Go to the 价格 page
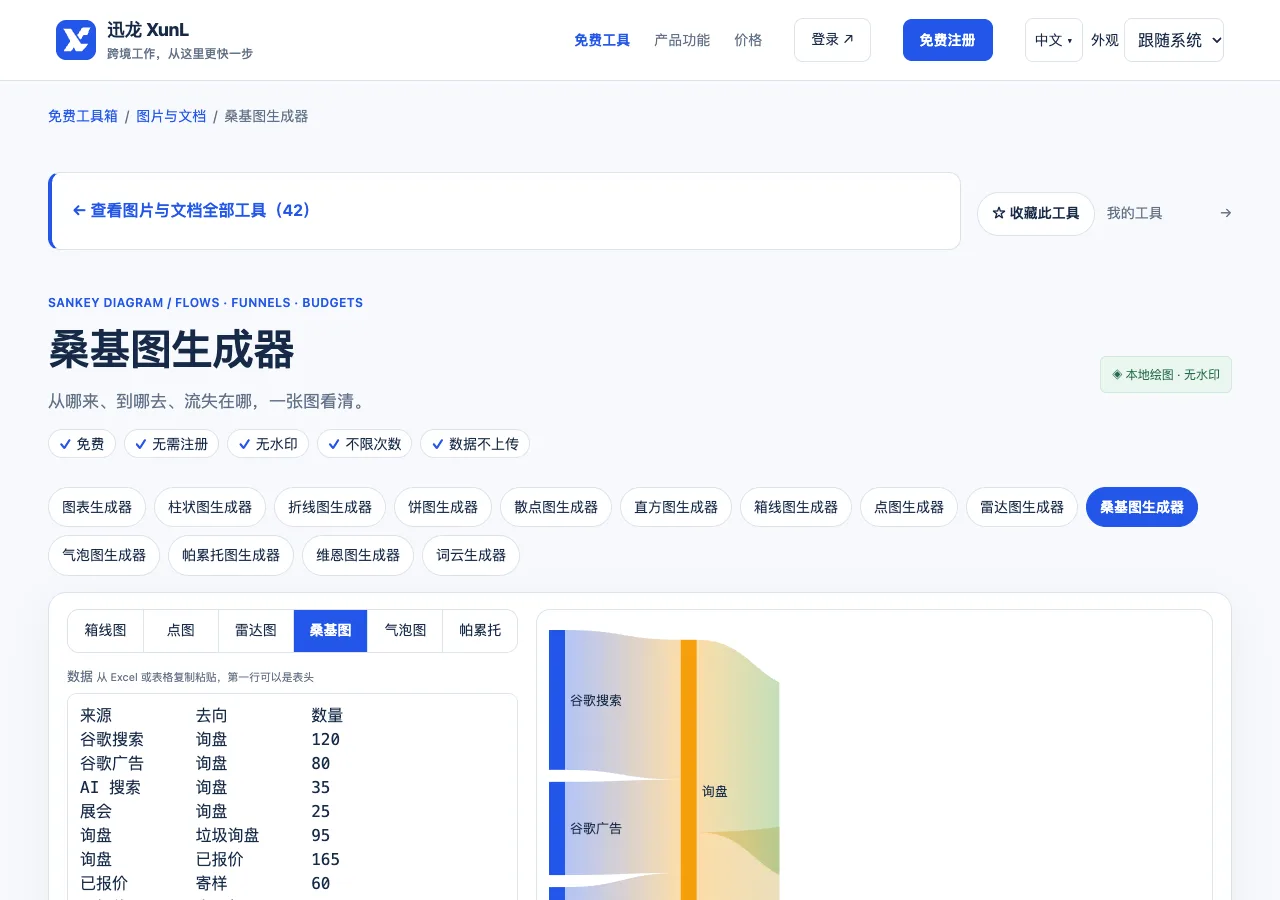Viewport: 1280px width, 900px height. pyautogui.click(x=748, y=40)
